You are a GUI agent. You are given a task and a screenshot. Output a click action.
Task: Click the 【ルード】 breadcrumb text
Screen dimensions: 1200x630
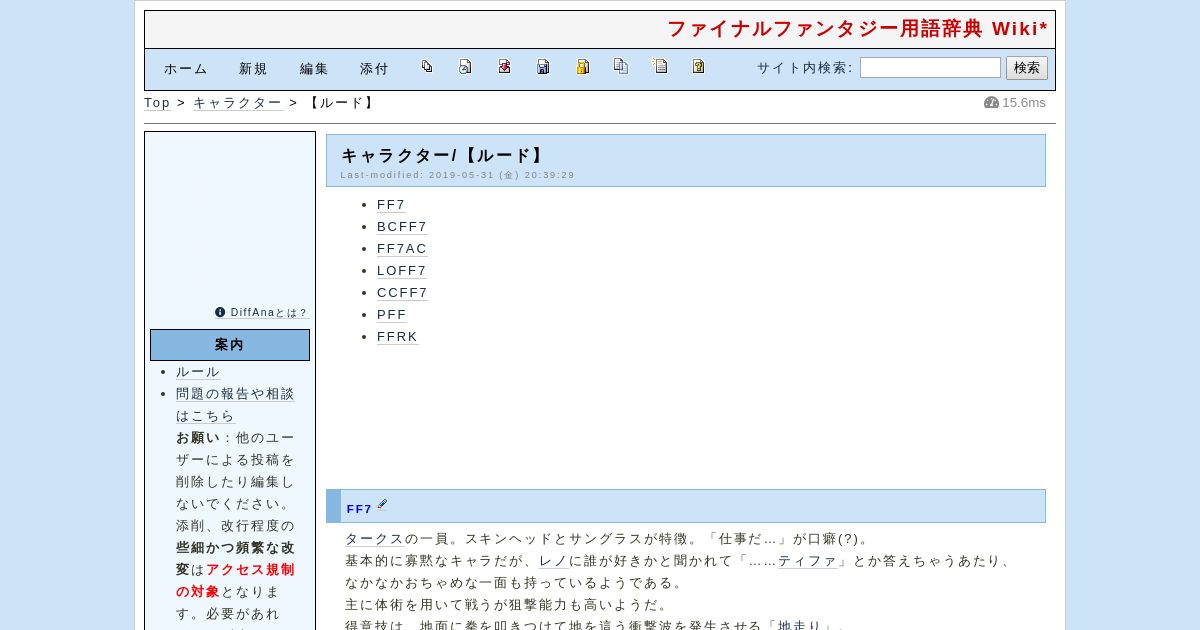click(x=340, y=103)
